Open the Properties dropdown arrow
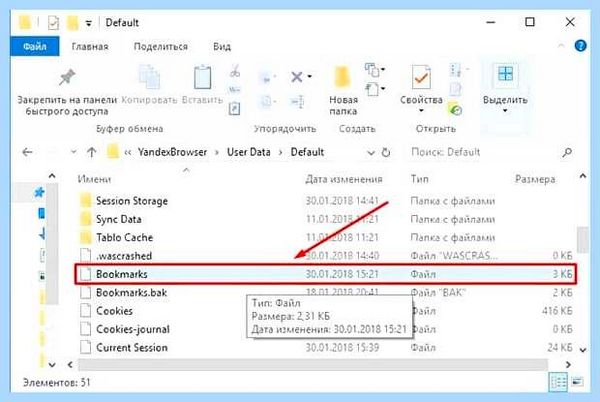 421,111
